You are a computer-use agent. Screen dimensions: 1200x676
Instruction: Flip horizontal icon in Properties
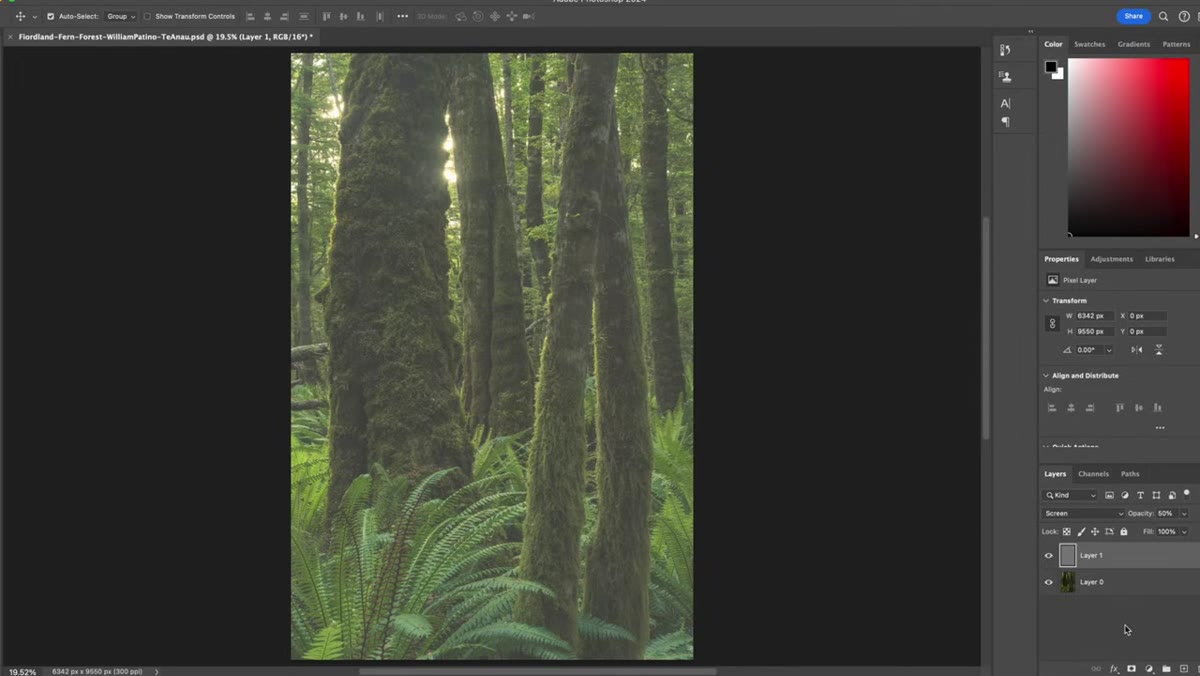(x=1136, y=350)
